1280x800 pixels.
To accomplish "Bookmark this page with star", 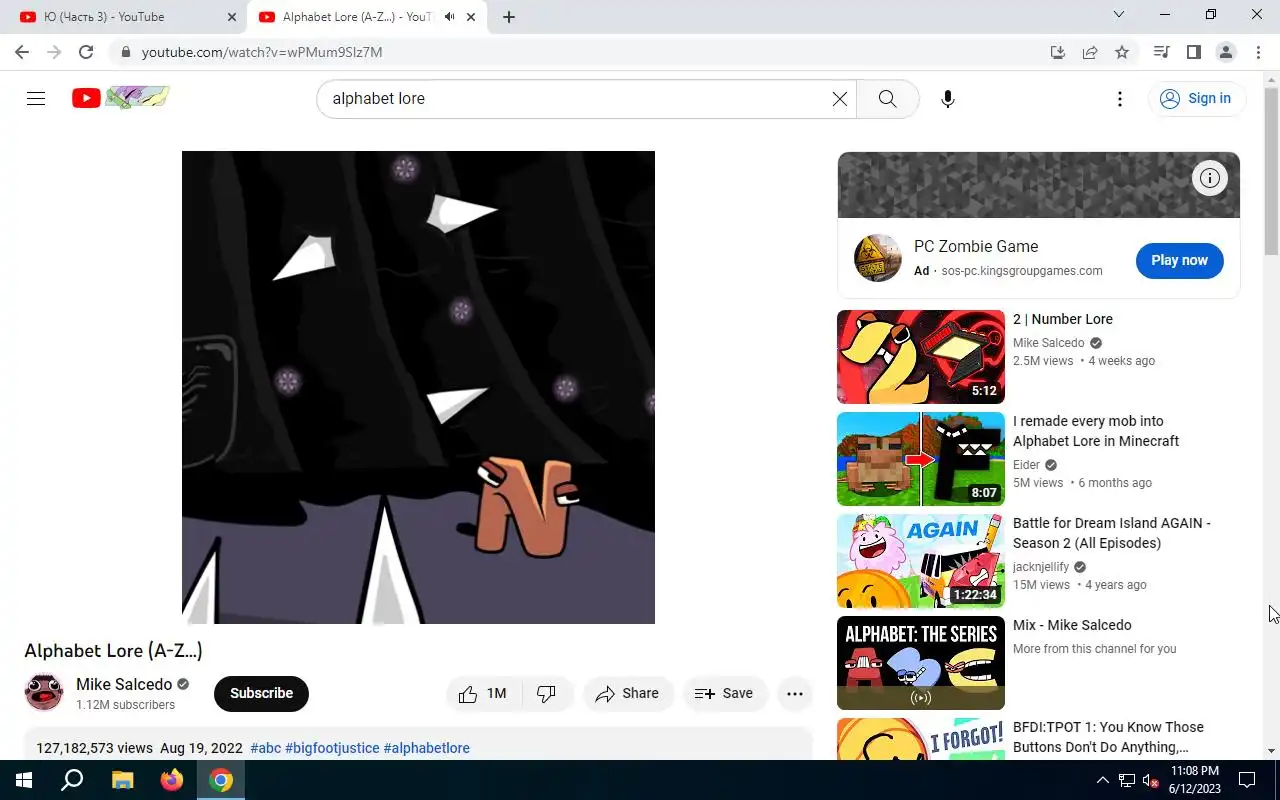I will (x=1122, y=52).
